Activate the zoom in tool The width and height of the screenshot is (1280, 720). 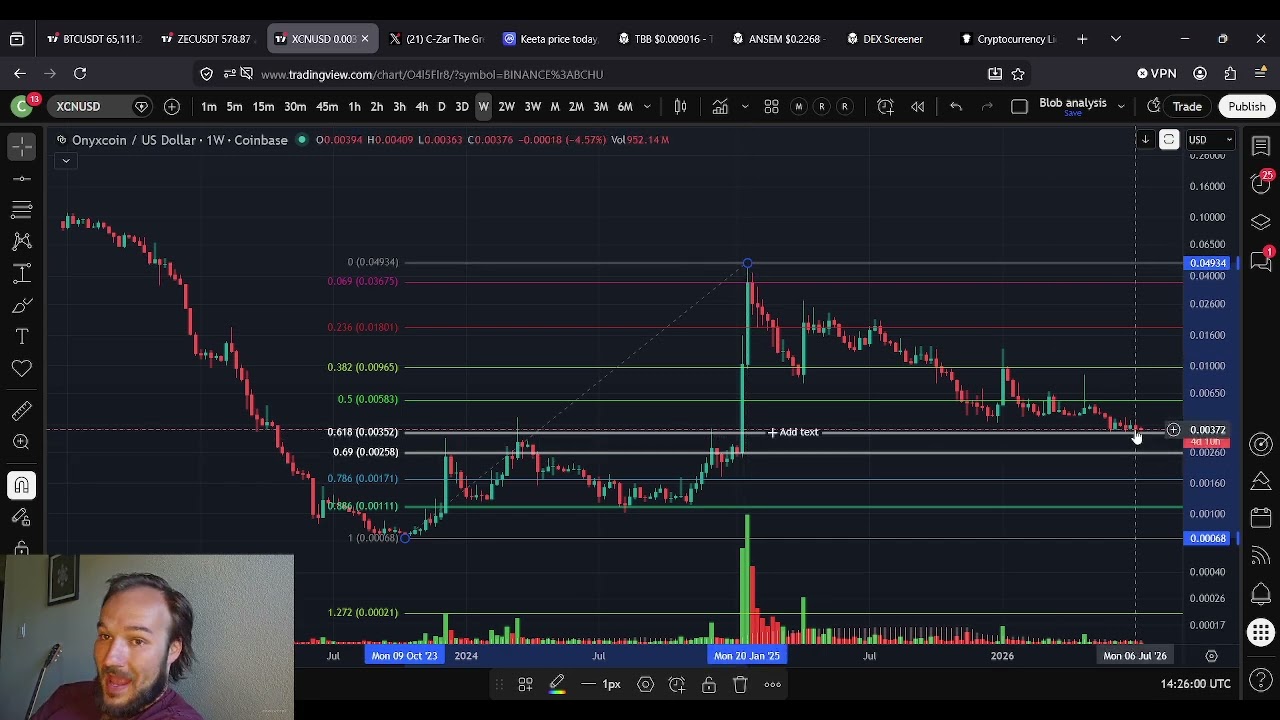click(21, 443)
